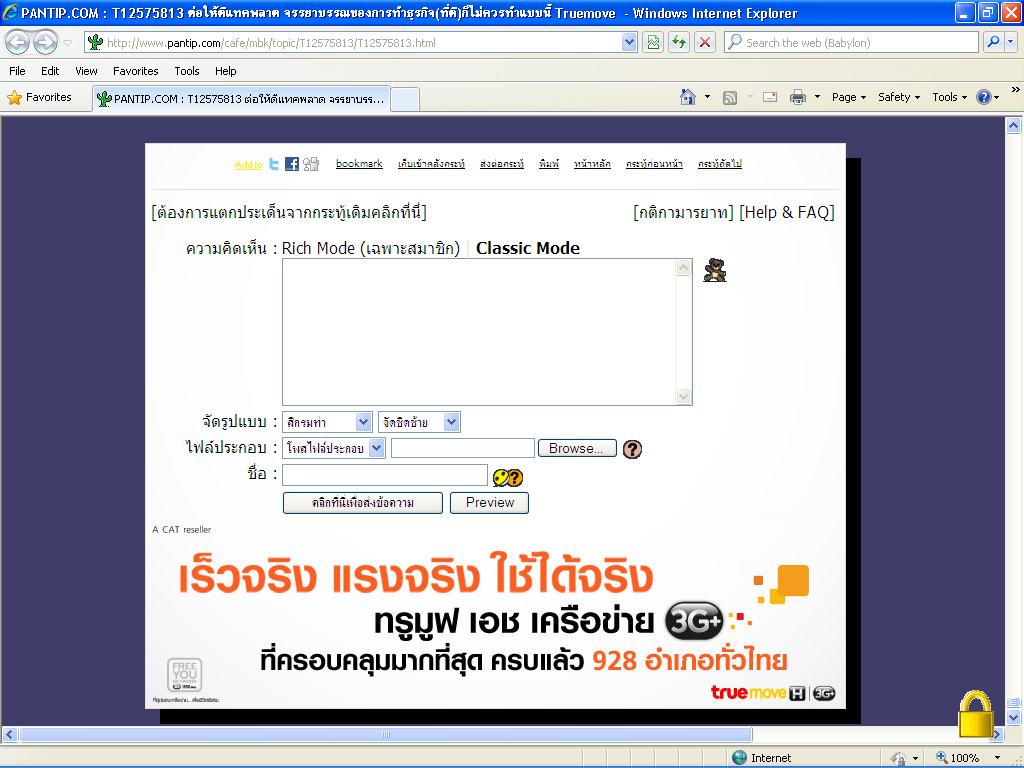The image size is (1024, 768).
Task: Switch to Rich Mode comment editor
Action: (x=370, y=248)
